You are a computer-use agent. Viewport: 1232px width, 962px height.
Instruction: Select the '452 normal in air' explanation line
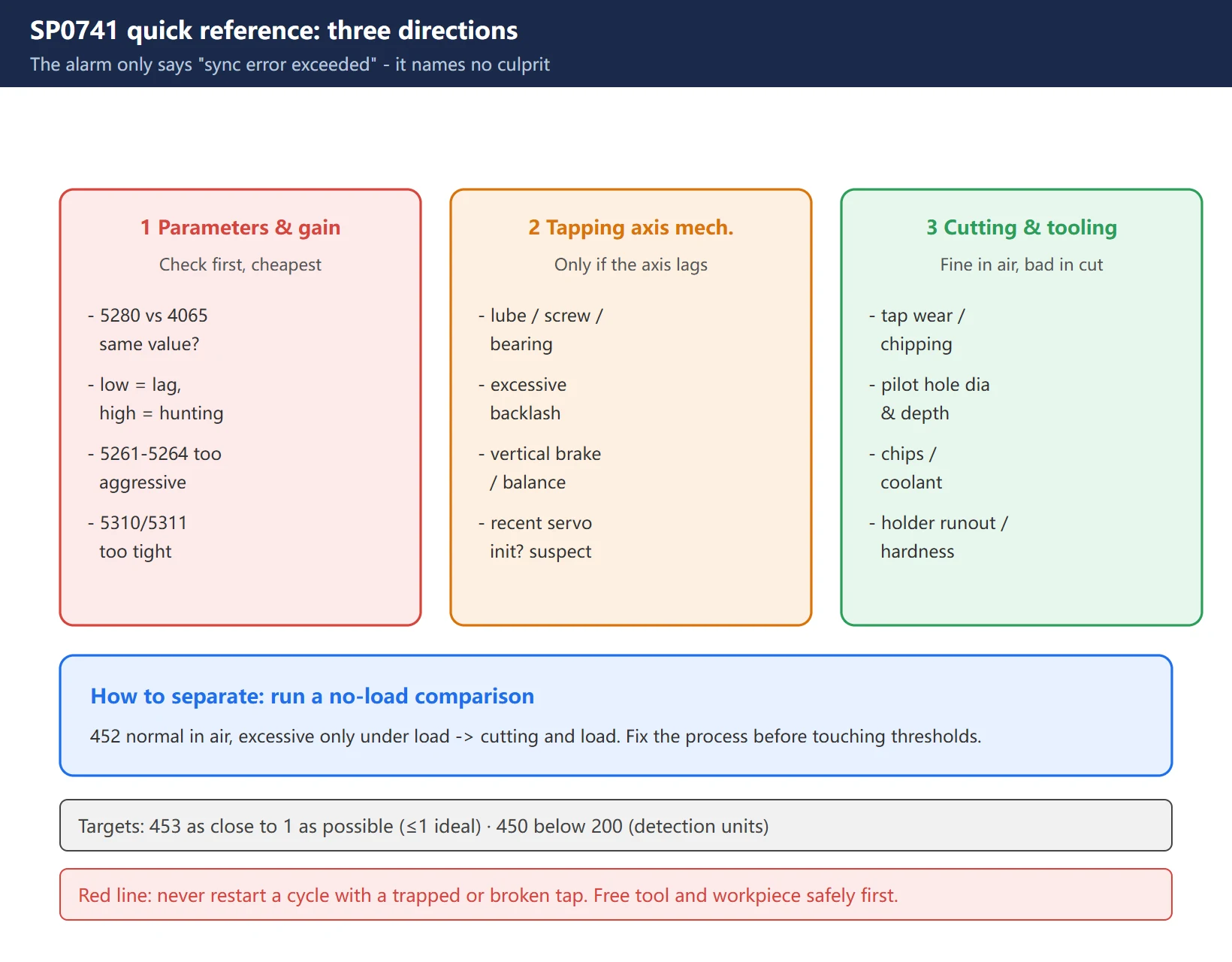pyautogui.click(x=536, y=737)
